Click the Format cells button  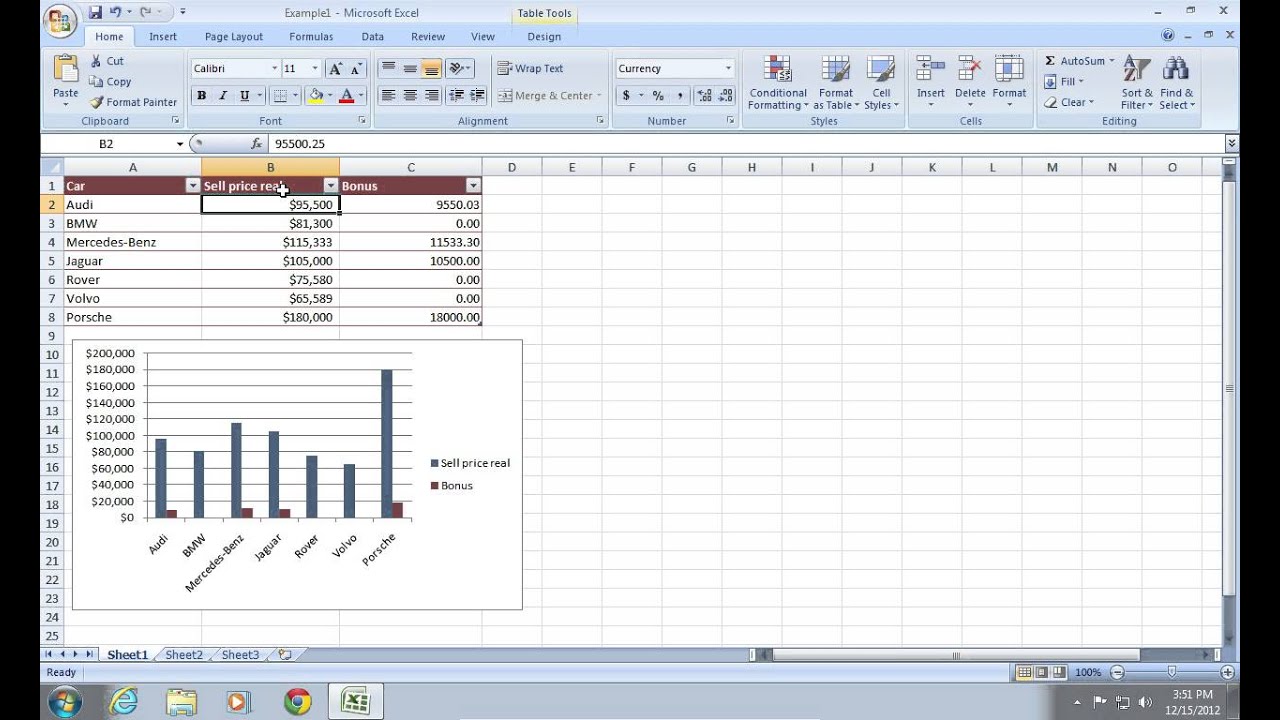1009,82
